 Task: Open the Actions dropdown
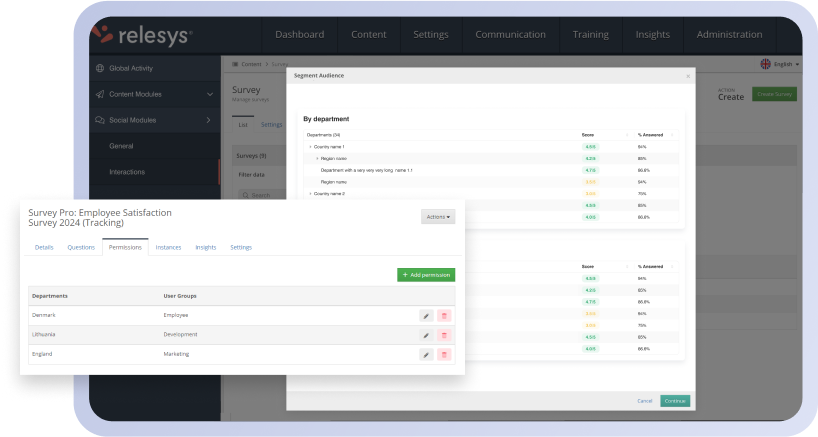pyautogui.click(x=438, y=216)
